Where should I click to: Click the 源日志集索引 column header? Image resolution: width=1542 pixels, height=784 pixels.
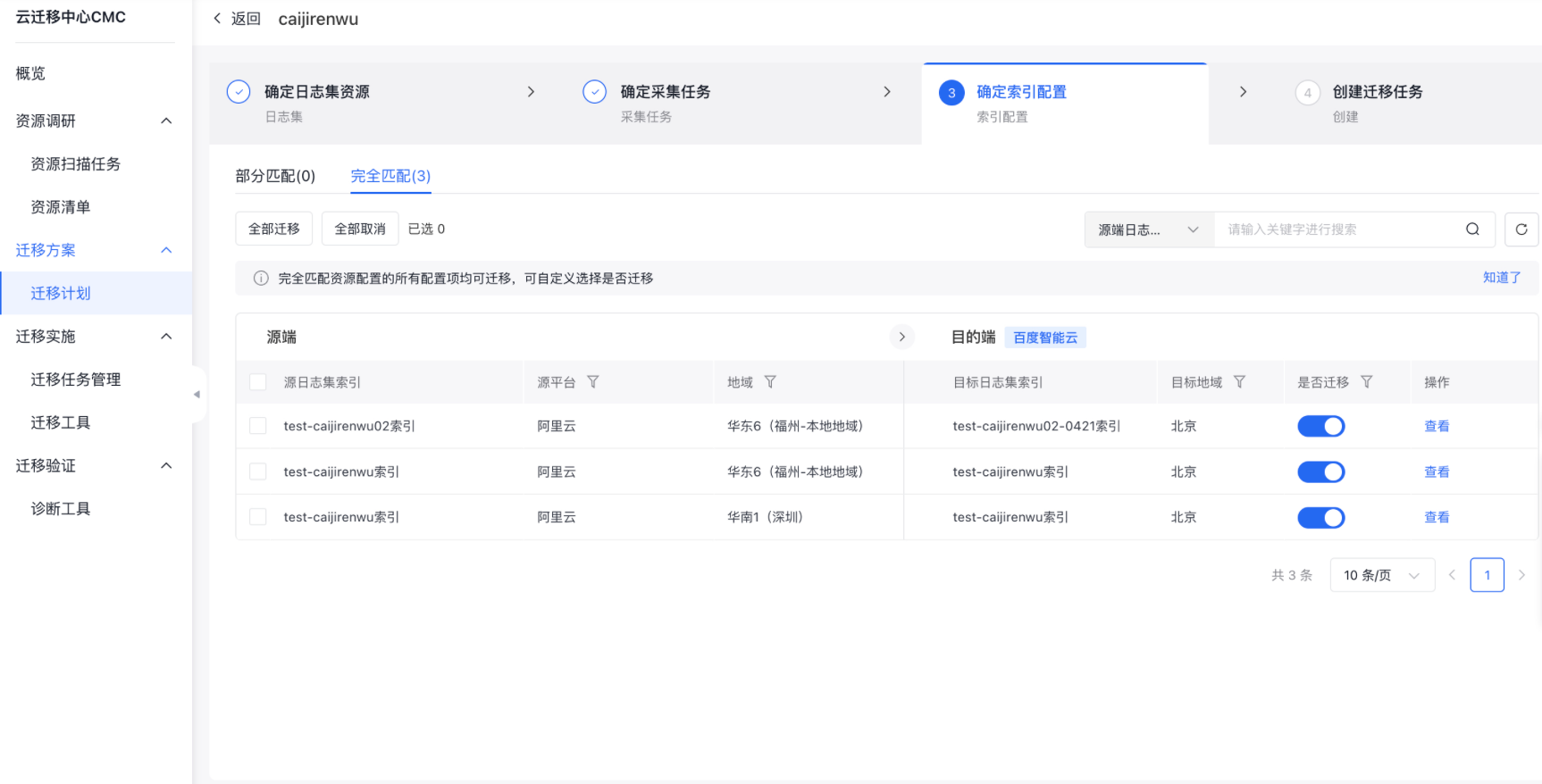(323, 382)
